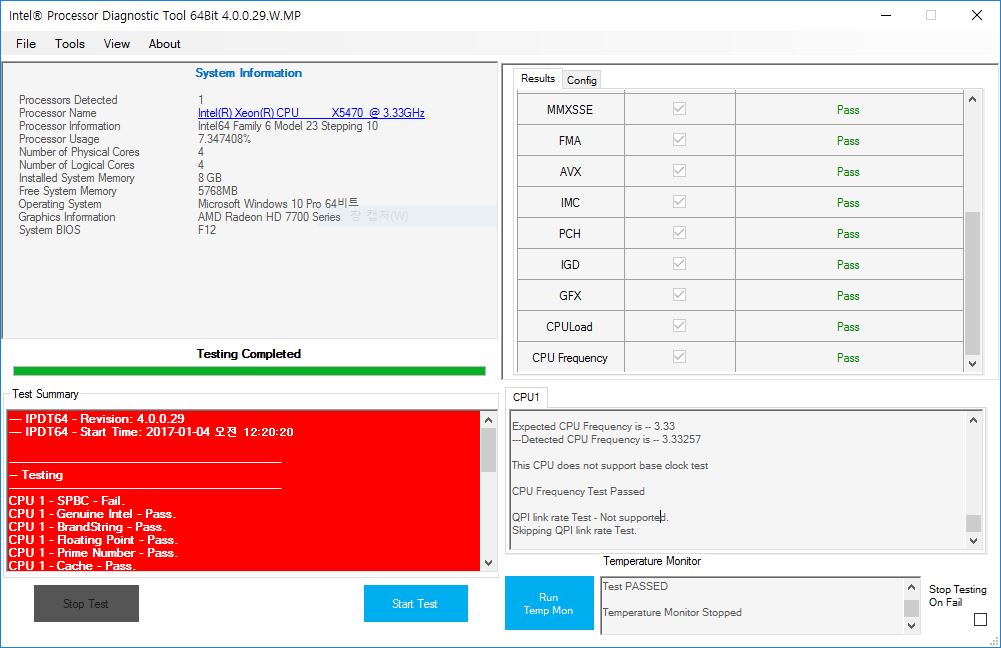
Task: Click Pass result in the MMXSSE row
Action: tap(848, 110)
